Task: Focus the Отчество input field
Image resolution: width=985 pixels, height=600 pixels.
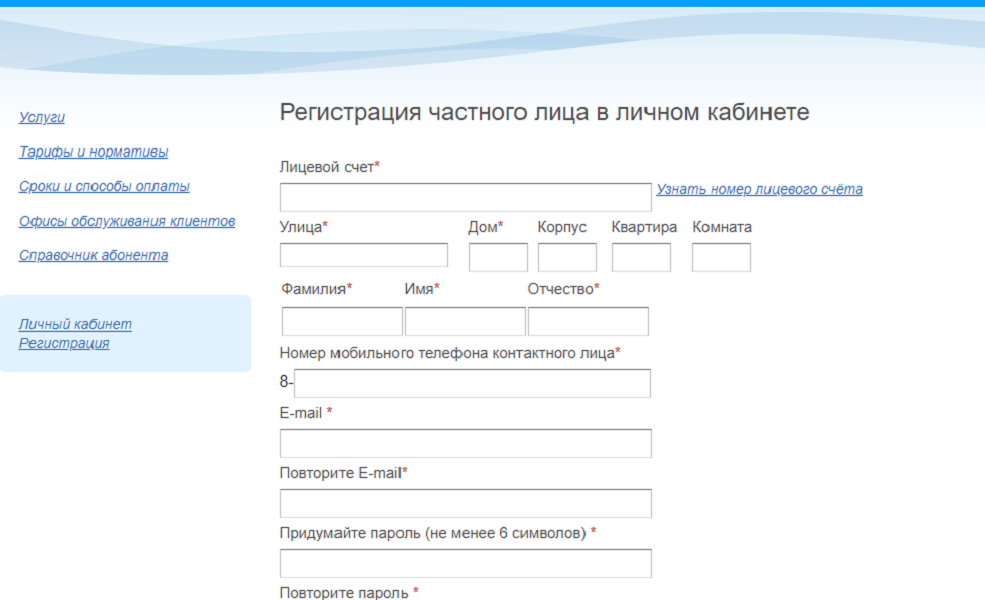Action: (x=589, y=321)
